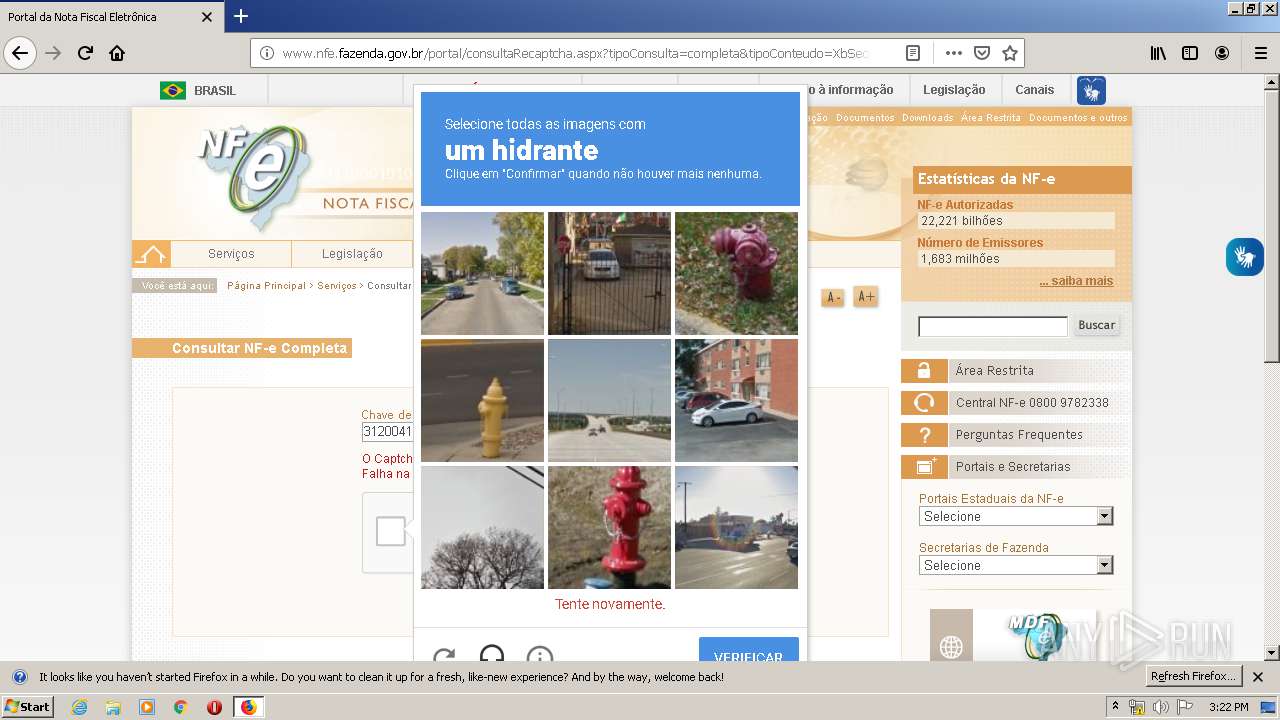Open Portais Estaduais da NF-e dropdown
1280x720 pixels.
point(1016,516)
